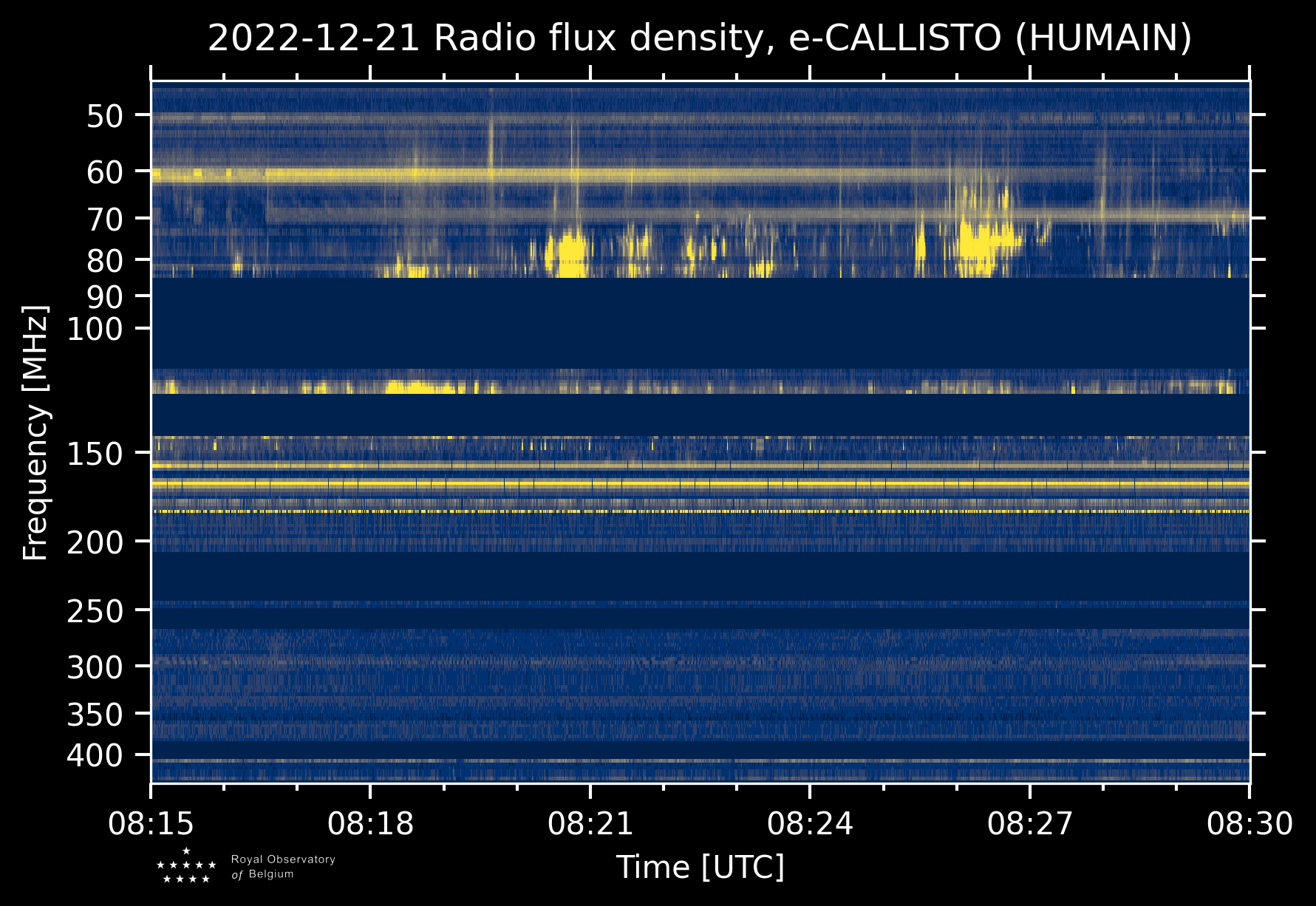
Task: Click the bright burst near 75 MHz after 08:26
Action: coord(979,240)
